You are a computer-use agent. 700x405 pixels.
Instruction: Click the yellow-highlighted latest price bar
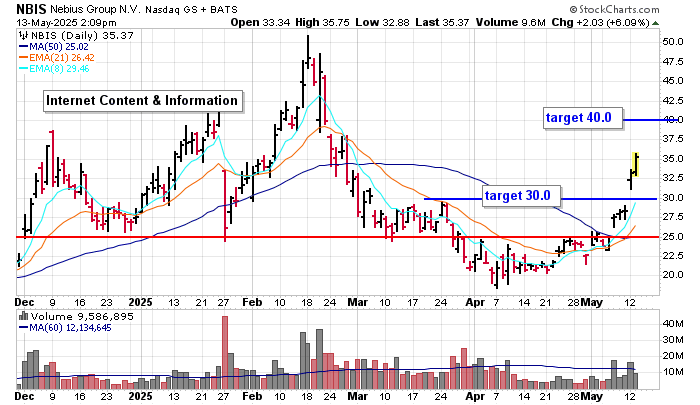636,165
